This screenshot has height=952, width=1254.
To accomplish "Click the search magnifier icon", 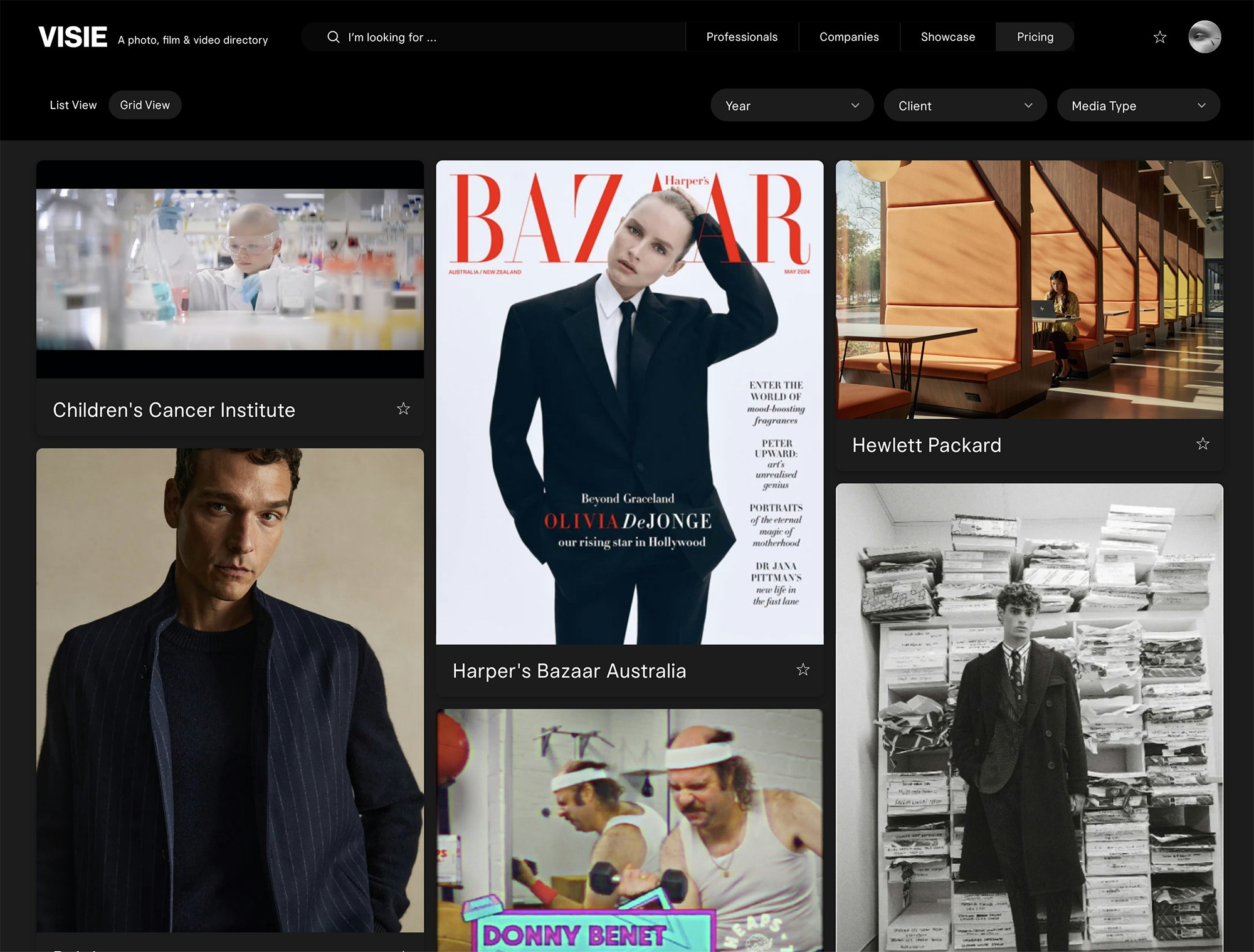I will [x=334, y=37].
